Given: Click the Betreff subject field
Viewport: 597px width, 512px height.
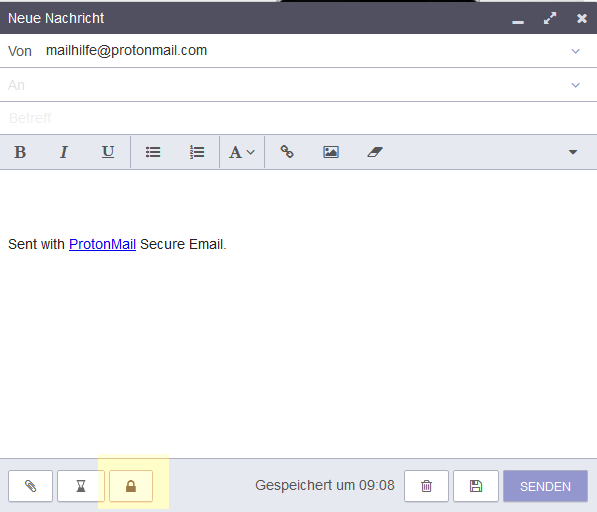Looking at the screenshot, I should [x=298, y=118].
